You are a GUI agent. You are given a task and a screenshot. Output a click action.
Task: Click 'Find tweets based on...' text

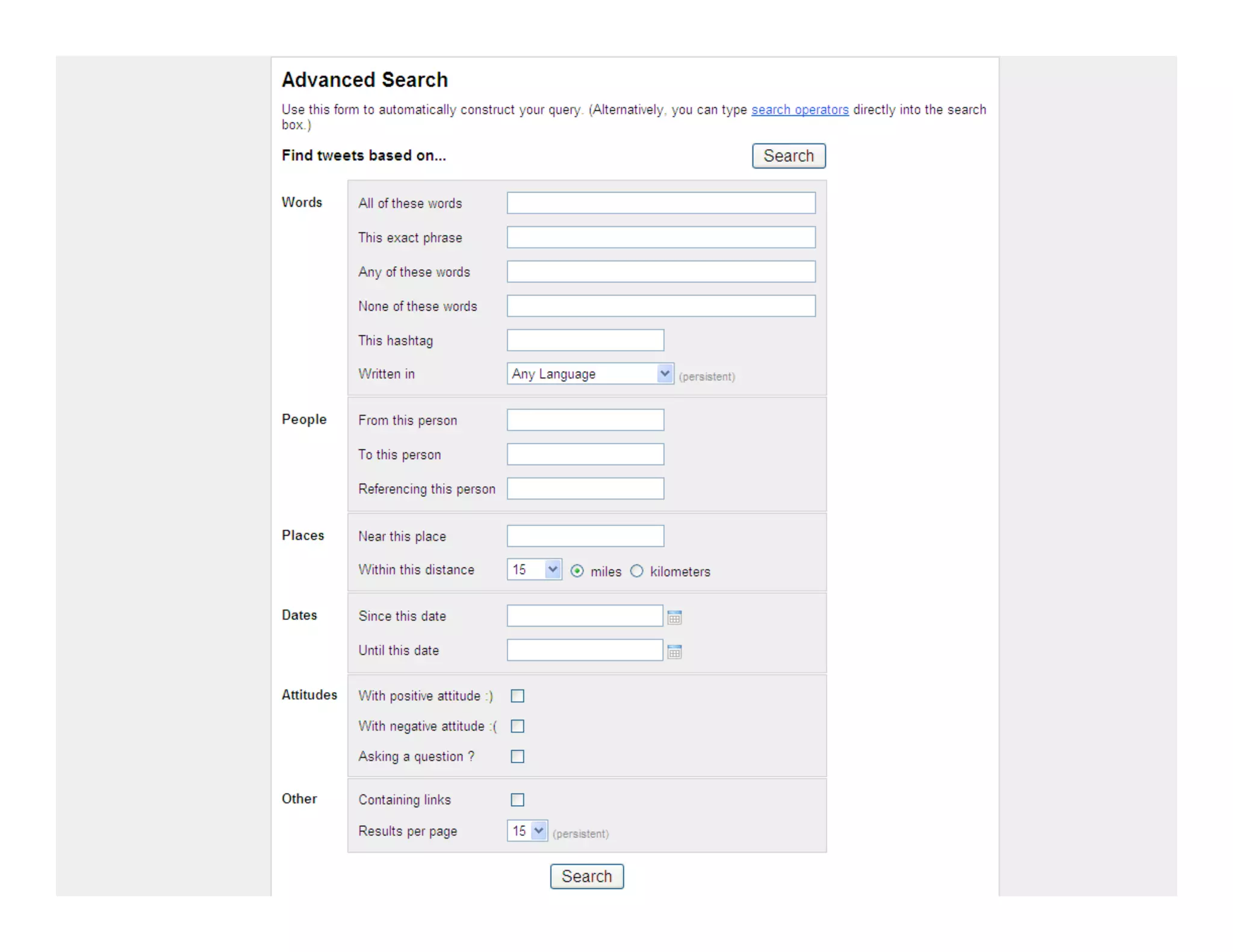coord(364,155)
